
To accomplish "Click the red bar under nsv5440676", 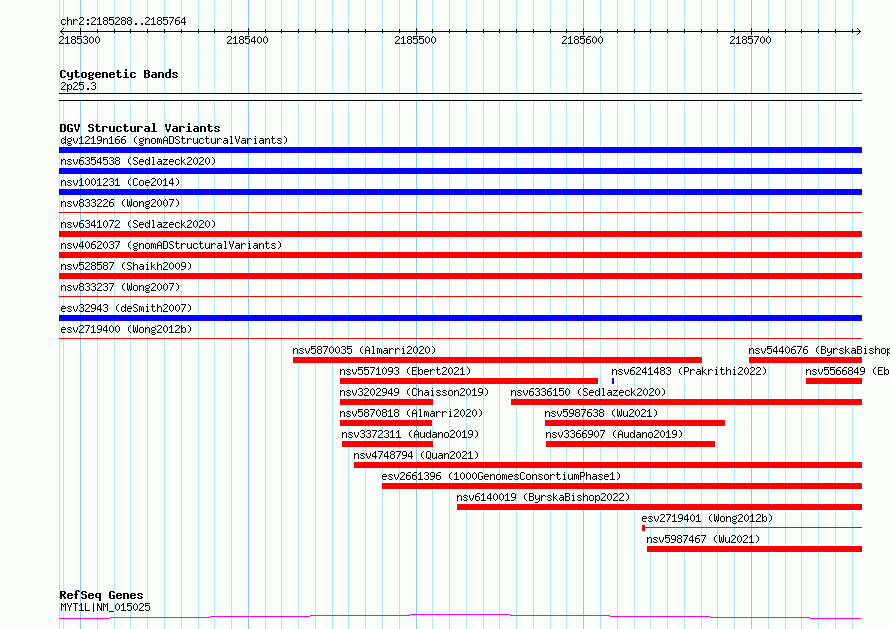I will (x=805, y=360).
